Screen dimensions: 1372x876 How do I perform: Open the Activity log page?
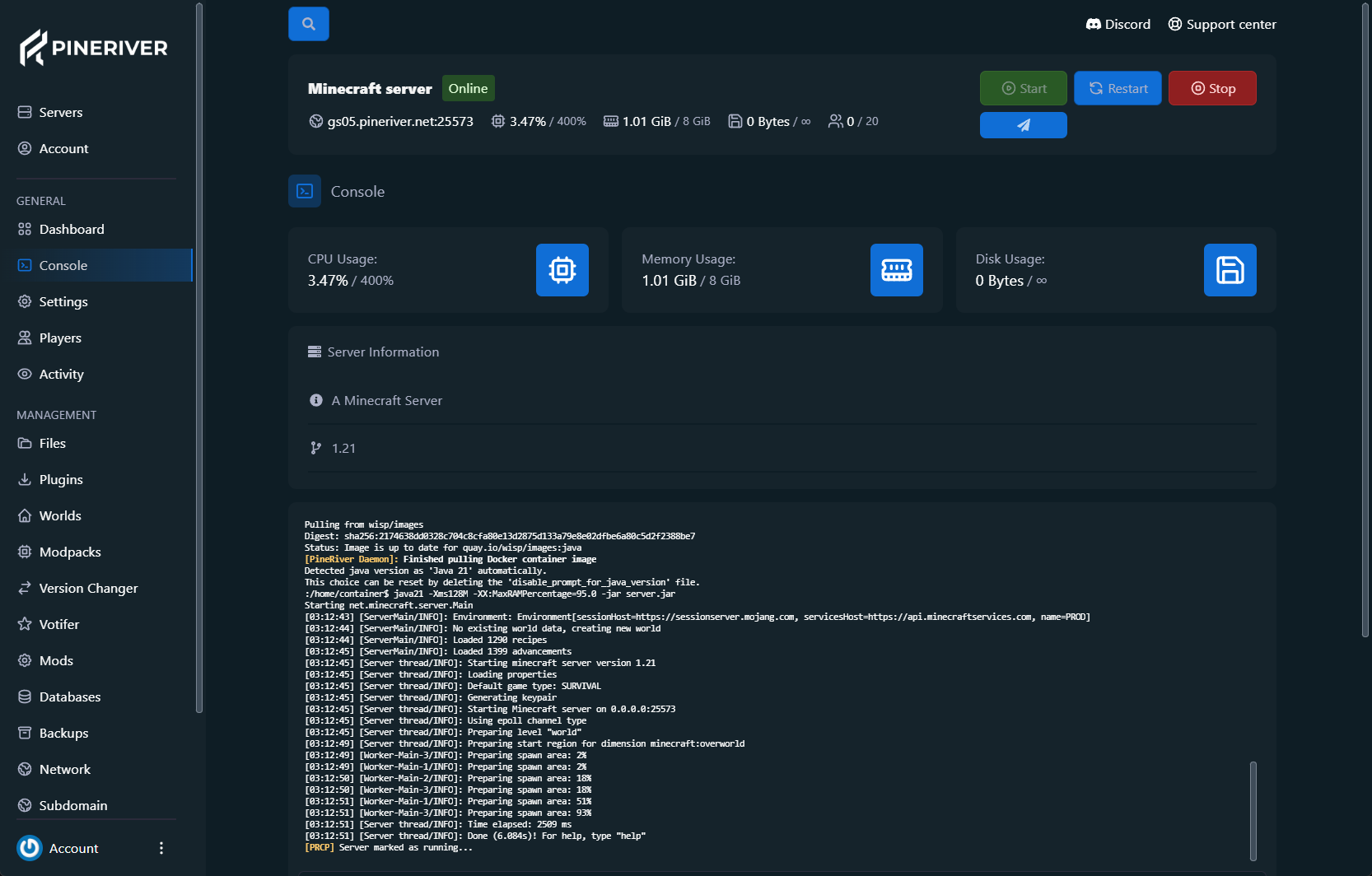coord(96,374)
